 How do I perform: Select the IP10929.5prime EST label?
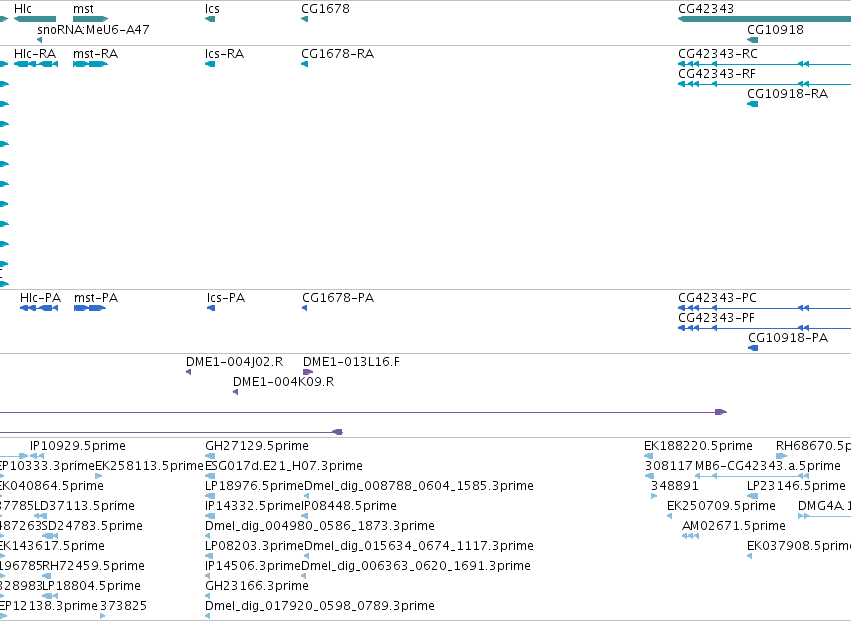(78, 446)
